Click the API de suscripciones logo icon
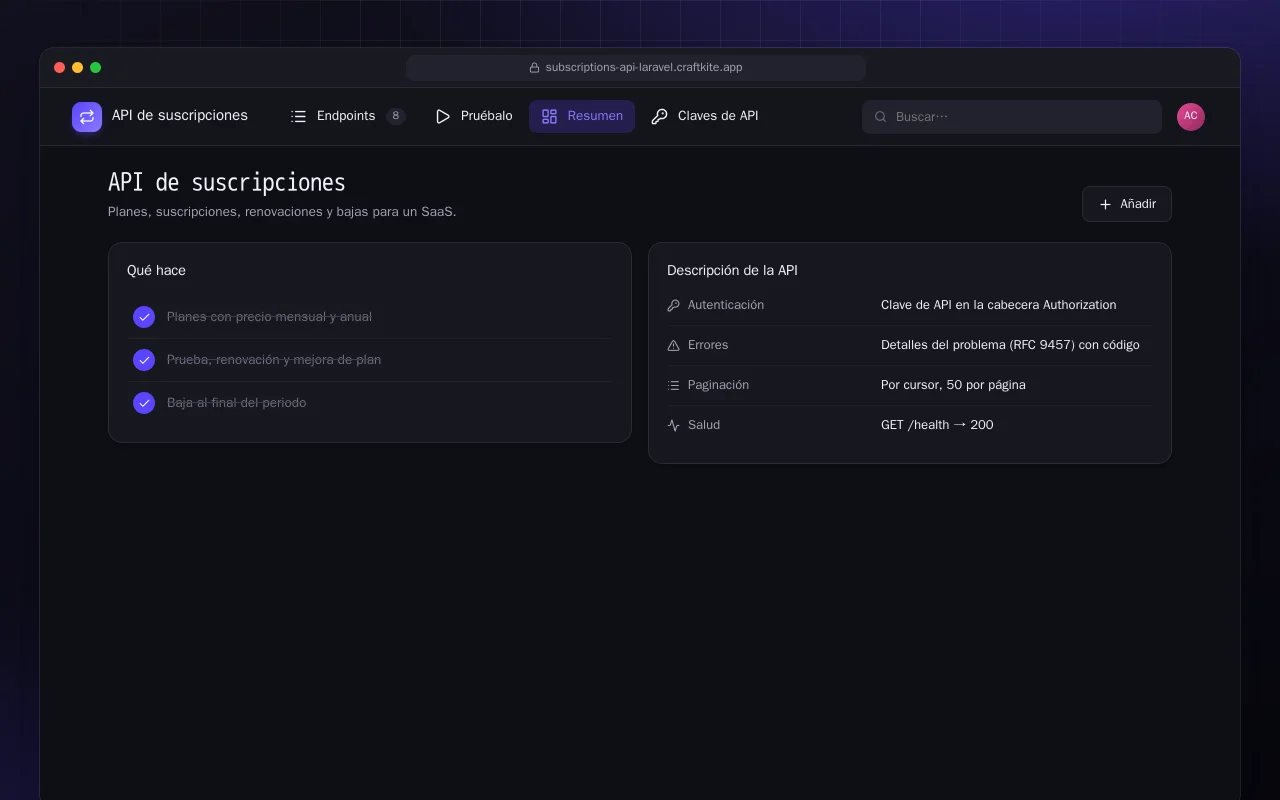Image resolution: width=1280 pixels, height=800 pixels. [87, 117]
